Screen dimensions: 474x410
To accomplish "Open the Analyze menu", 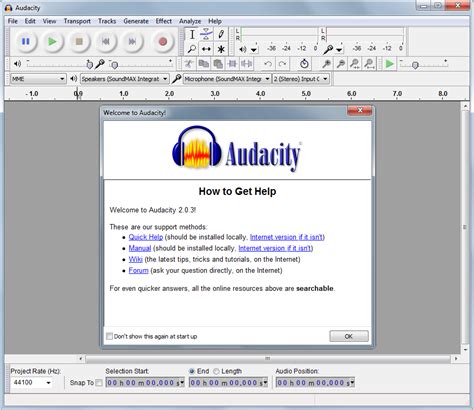I will 190,21.
